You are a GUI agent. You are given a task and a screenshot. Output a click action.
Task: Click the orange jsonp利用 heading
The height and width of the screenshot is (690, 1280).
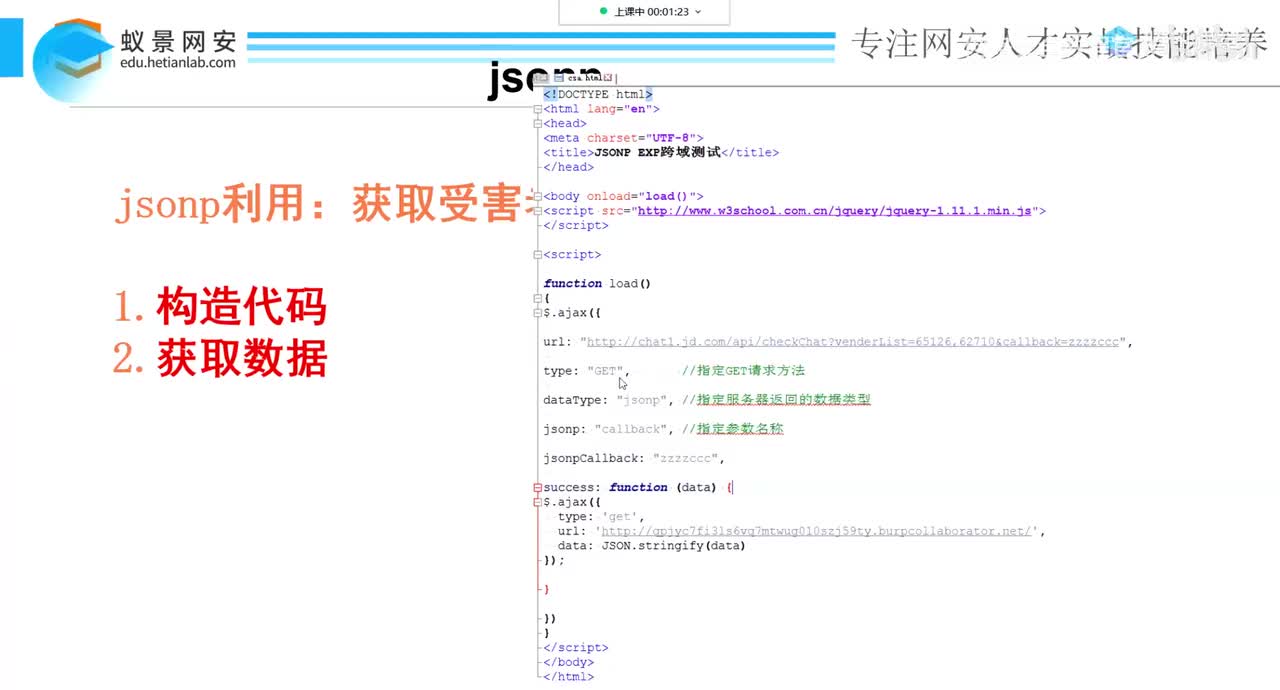[x=325, y=204]
